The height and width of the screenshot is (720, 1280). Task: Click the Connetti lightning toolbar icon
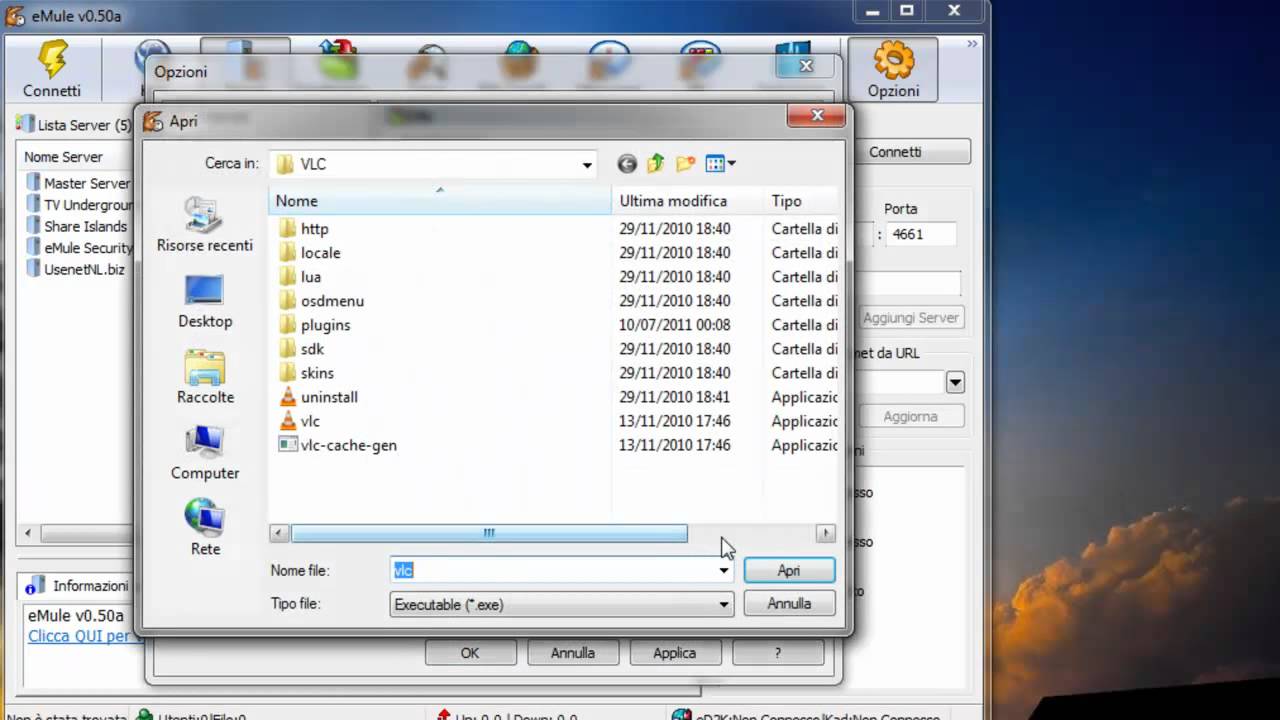[52, 69]
